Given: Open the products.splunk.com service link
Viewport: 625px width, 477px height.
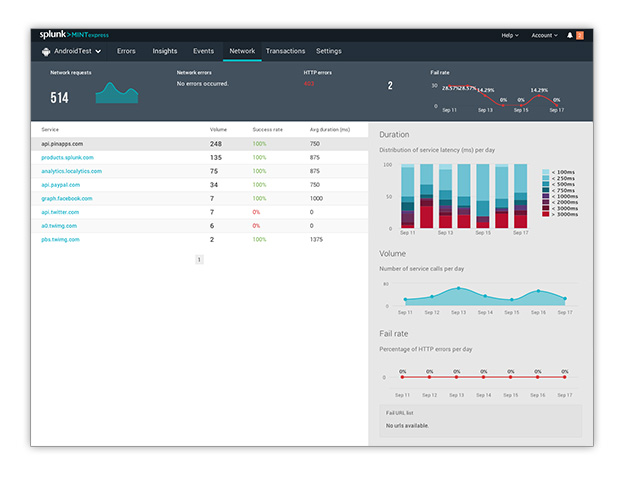Looking at the screenshot, I should [x=67, y=157].
